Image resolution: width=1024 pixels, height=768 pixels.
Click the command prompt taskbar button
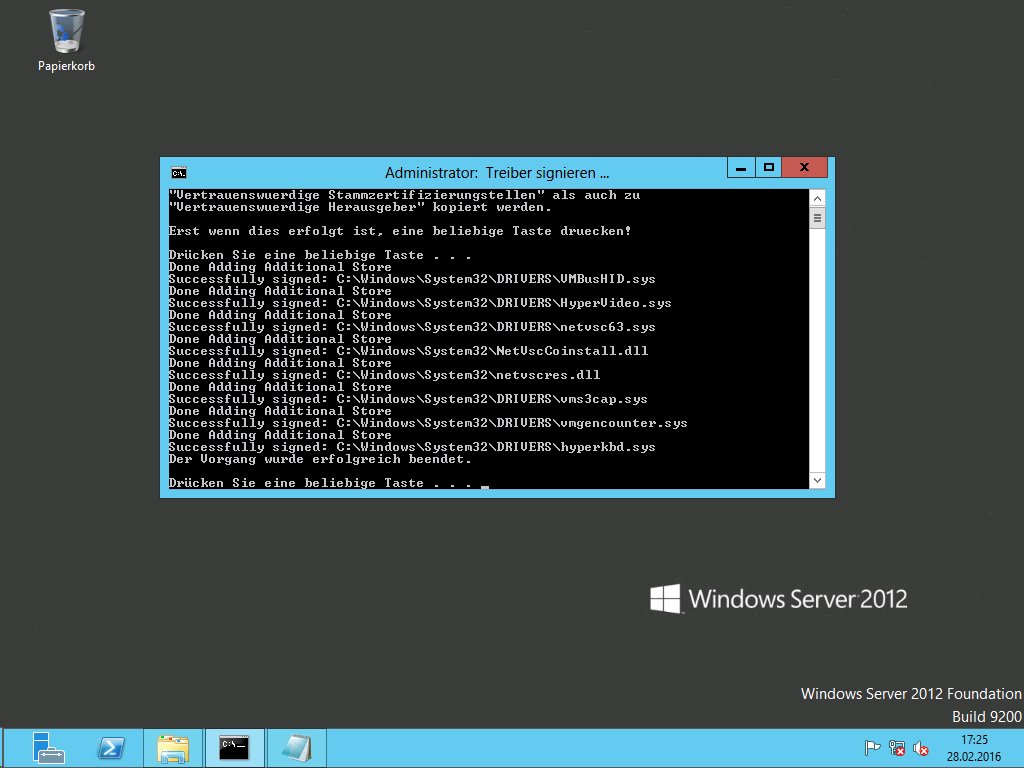point(235,748)
